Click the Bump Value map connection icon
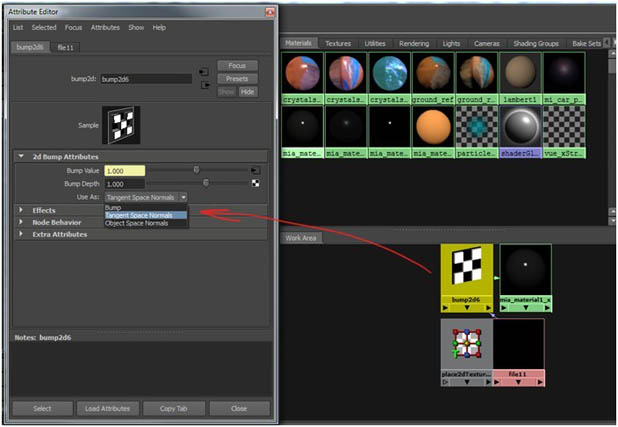This screenshot has height=427, width=618. pyautogui.click(x=255, y=170)
